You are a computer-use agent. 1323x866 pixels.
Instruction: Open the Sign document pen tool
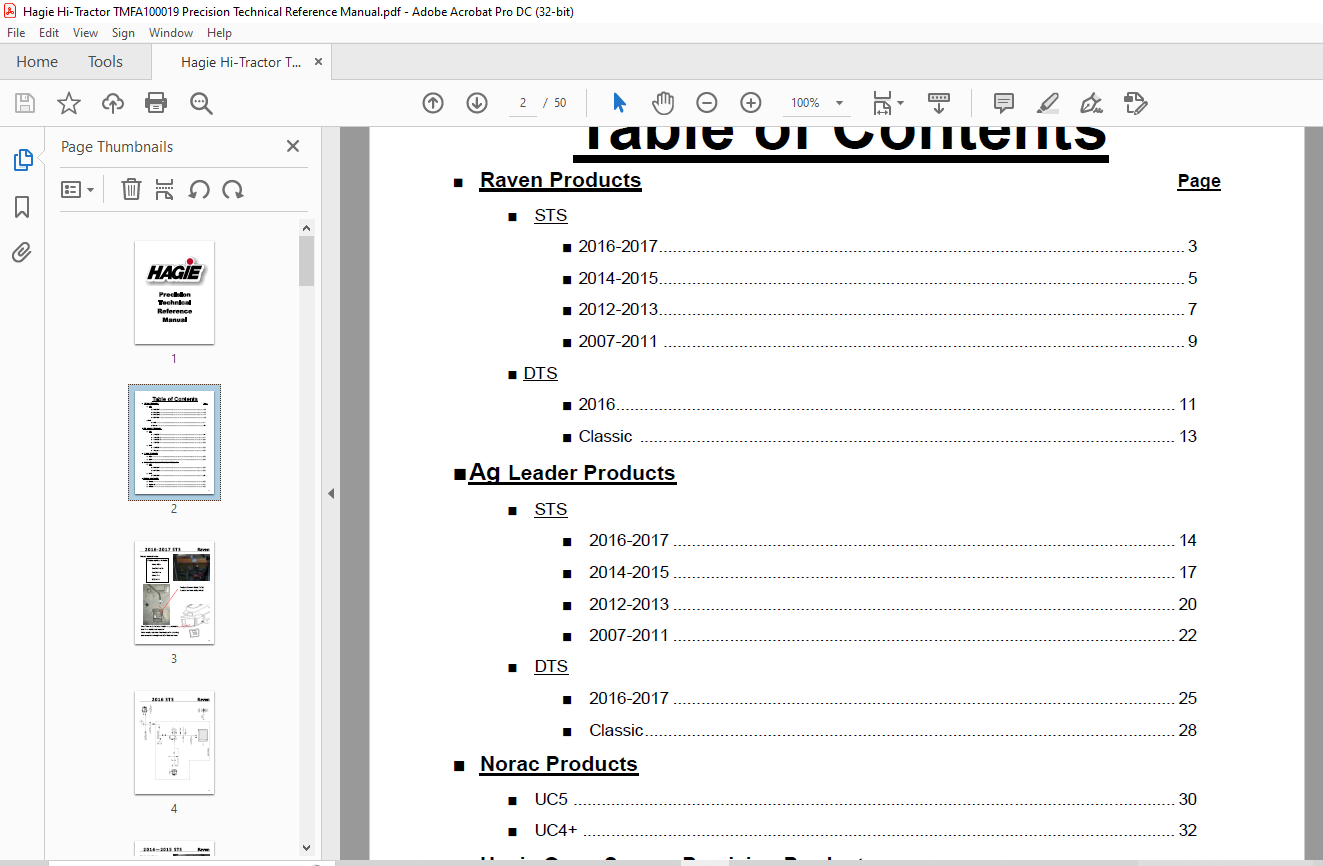pyautogui.click(x=1091, y=103)
